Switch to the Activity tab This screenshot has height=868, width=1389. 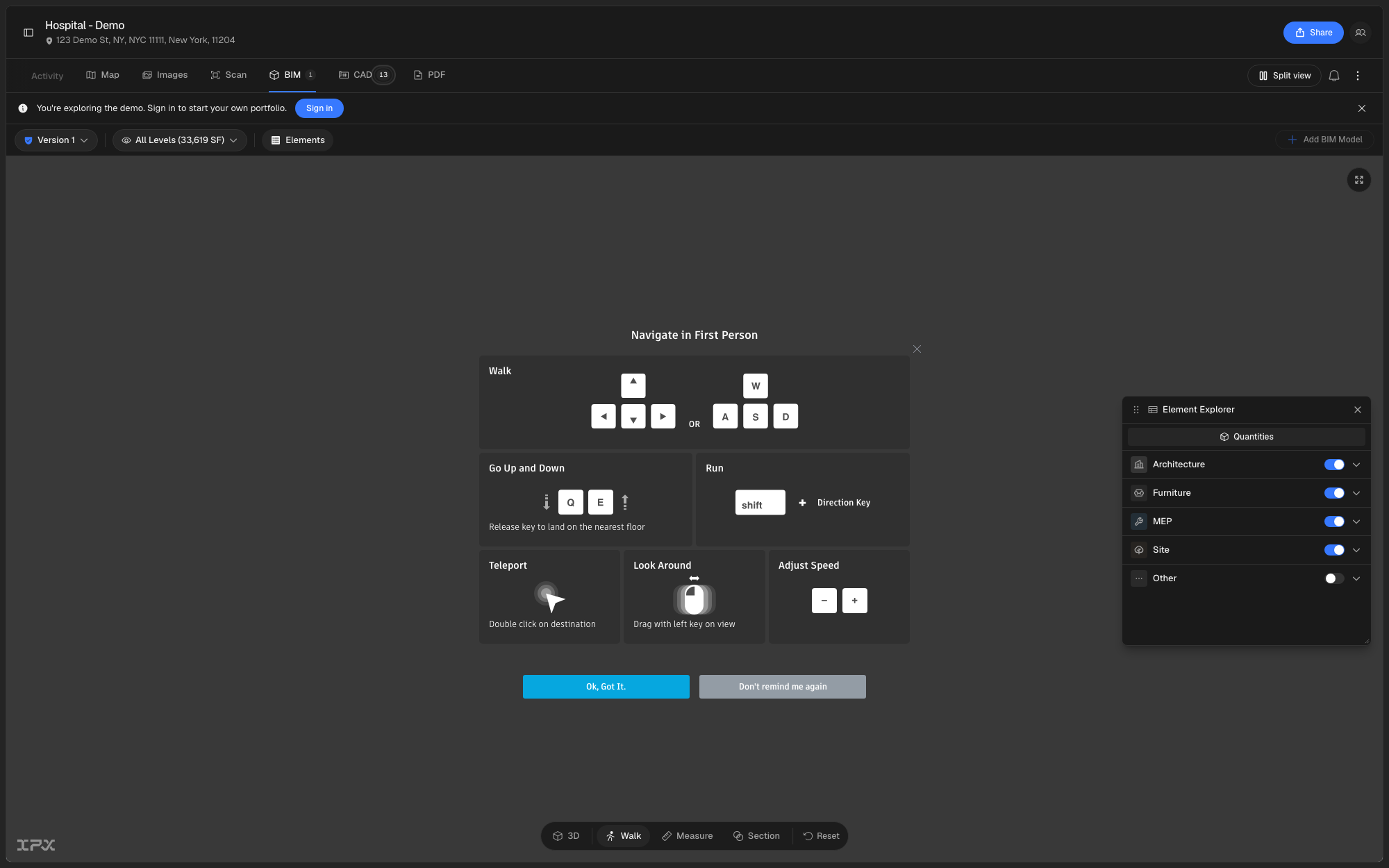[x=47, y=76]
